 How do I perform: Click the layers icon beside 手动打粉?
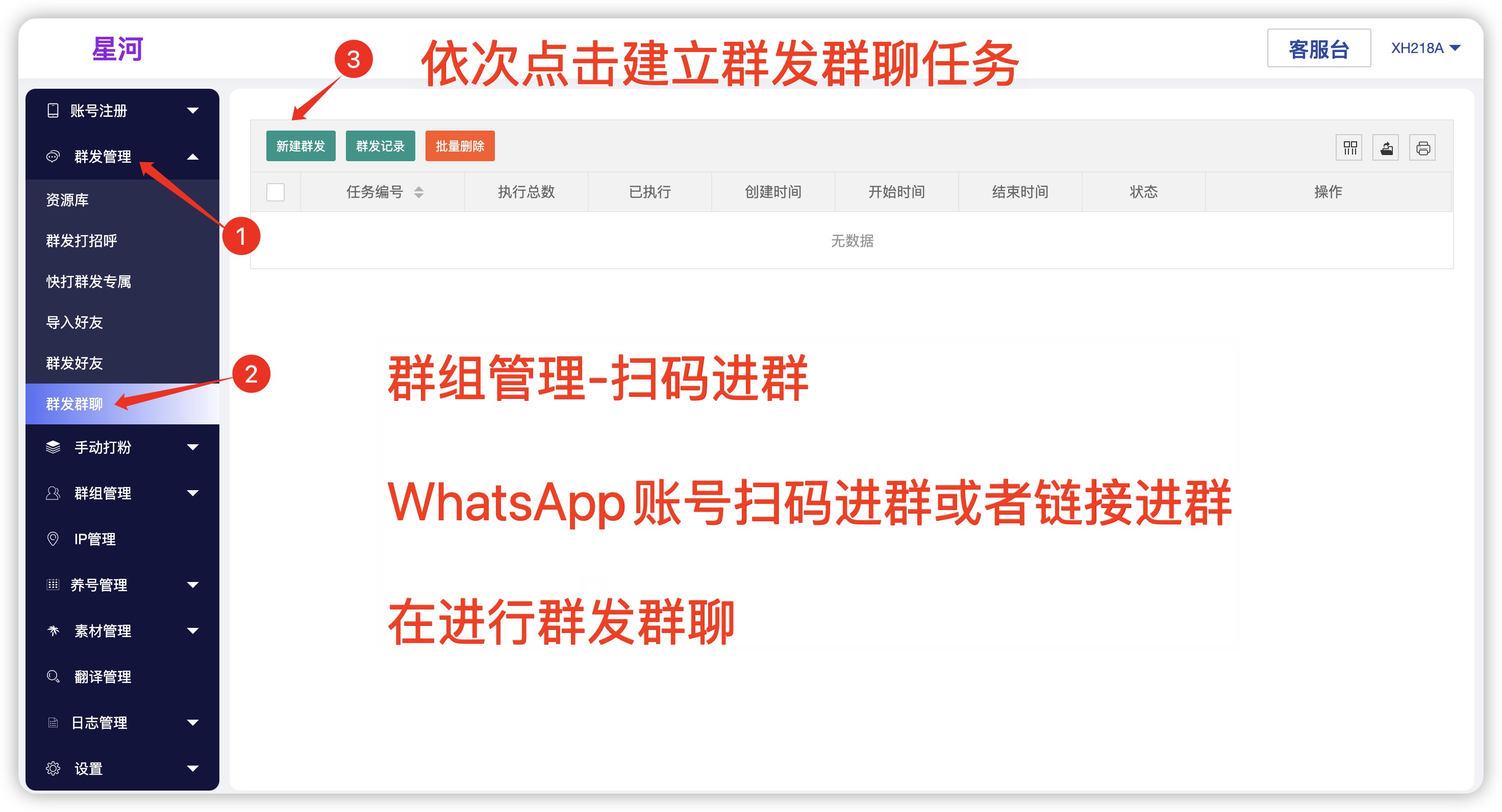pos(53,447)
